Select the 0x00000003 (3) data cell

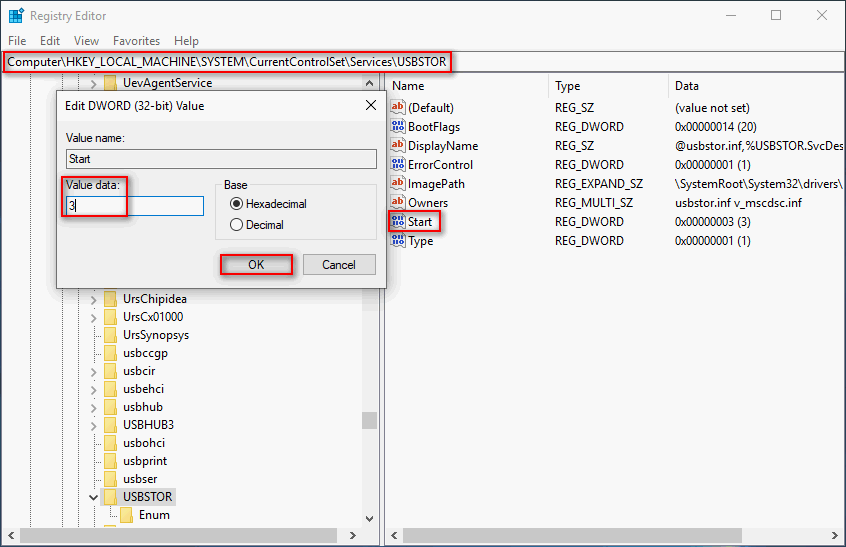click(712, 221)
